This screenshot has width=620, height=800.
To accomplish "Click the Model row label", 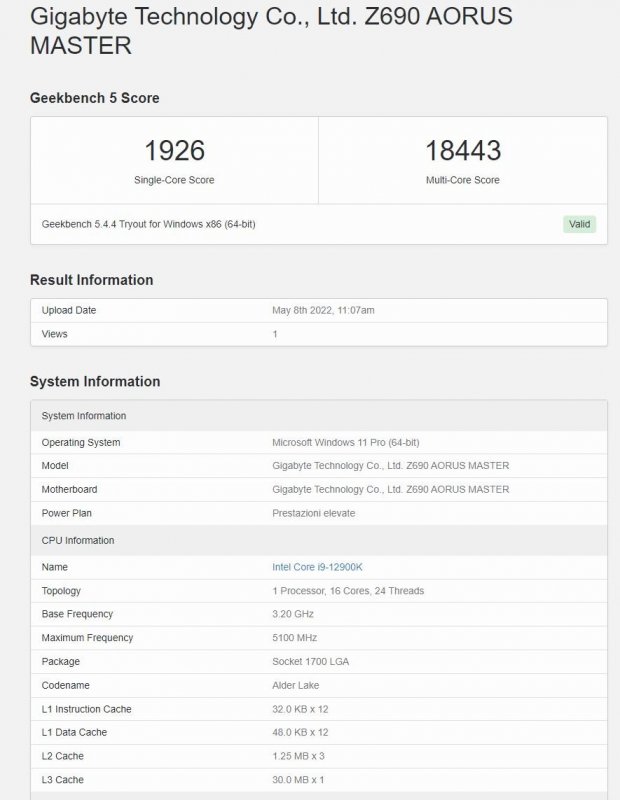I will 55,465.
